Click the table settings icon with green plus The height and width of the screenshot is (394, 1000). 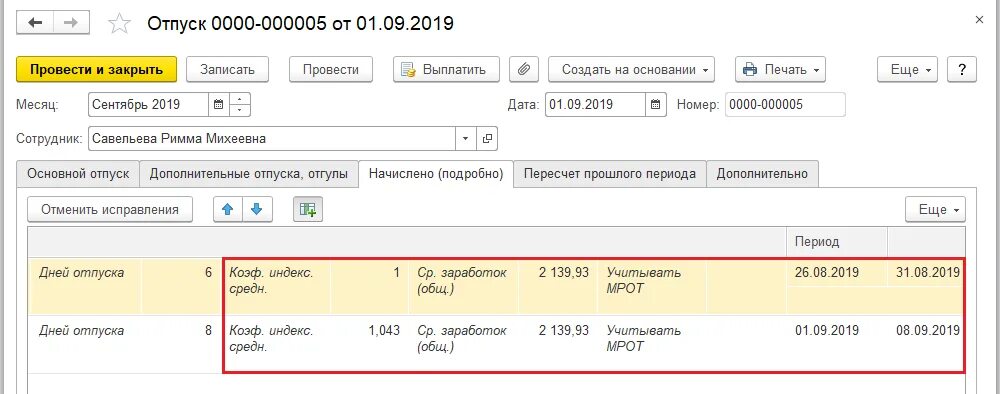pos(308,209)
